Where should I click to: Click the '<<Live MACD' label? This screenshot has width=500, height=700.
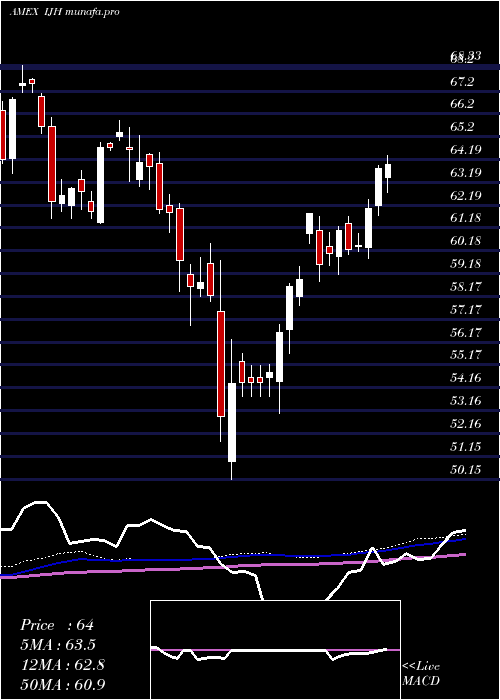(x=421, y=674)
